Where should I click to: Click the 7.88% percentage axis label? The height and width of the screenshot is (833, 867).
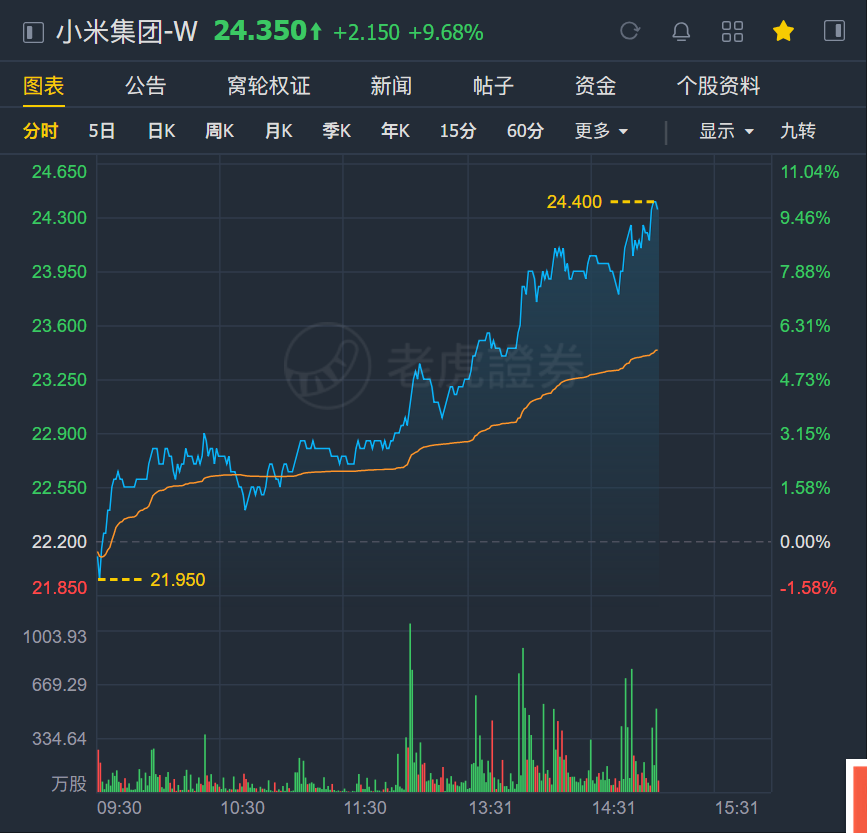tap(805, 272)
